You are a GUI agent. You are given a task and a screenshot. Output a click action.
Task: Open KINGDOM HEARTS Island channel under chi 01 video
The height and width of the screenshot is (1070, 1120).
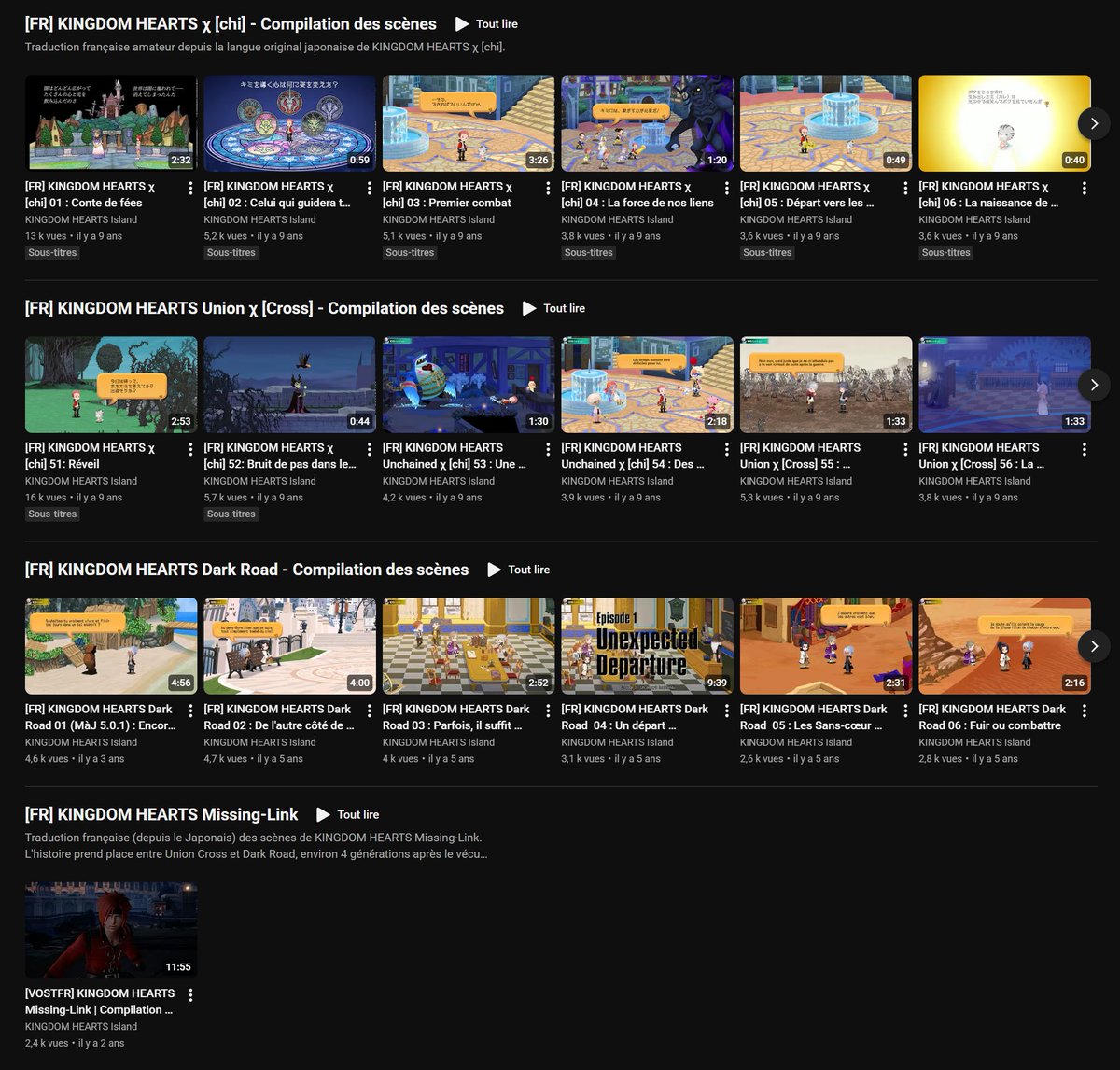point(81,220)
